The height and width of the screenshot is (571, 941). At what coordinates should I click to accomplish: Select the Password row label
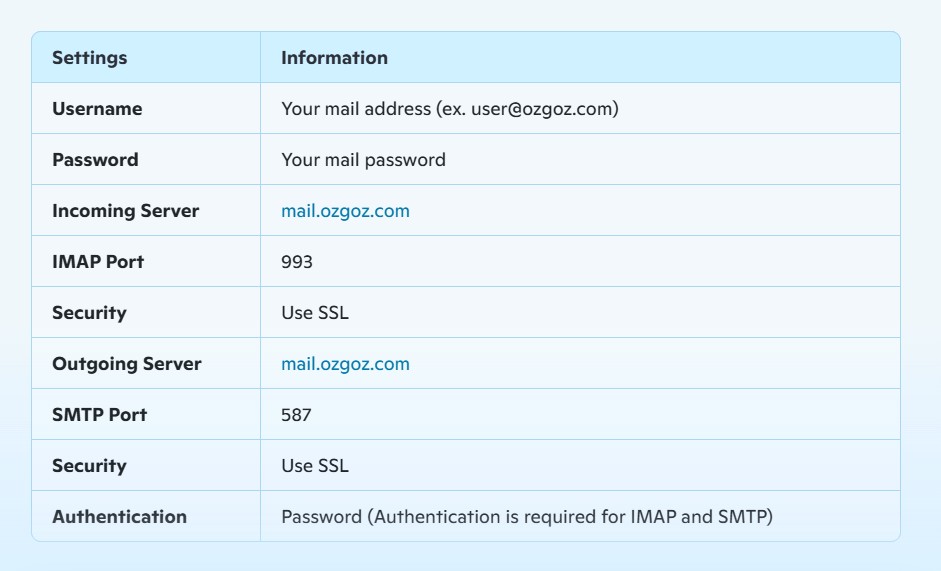(95, 160)
